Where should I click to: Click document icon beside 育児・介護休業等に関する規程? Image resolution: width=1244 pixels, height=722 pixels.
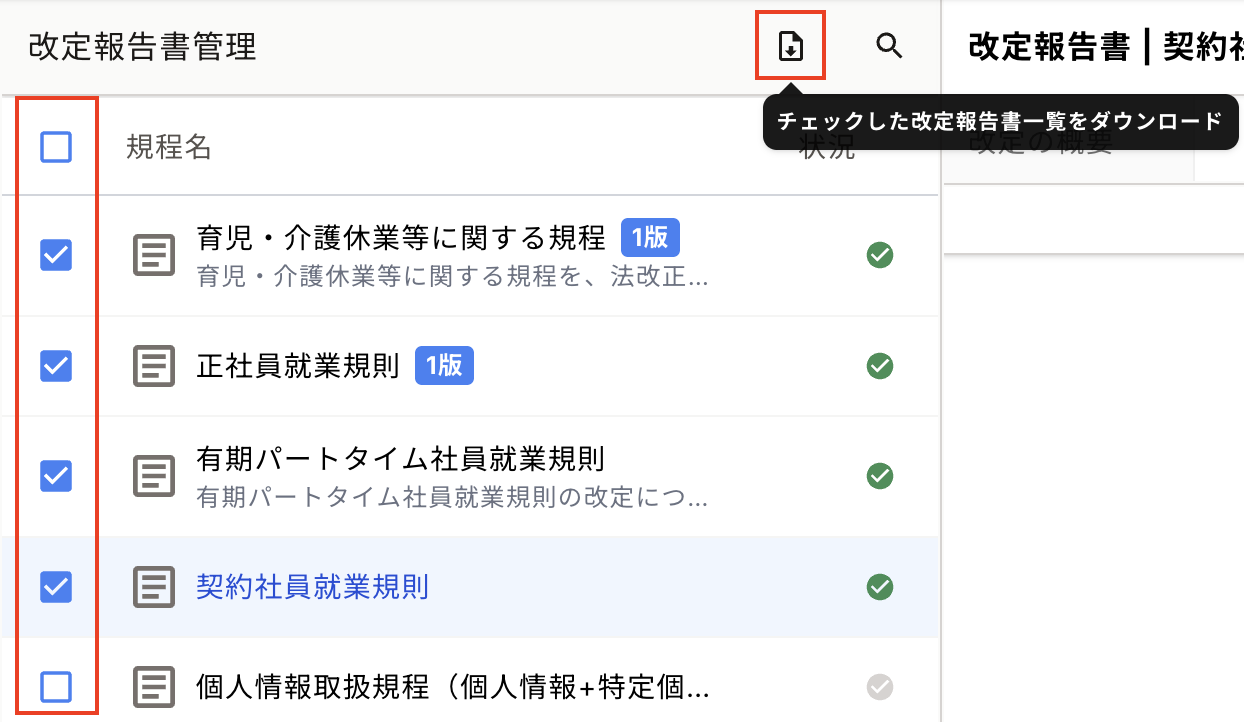(x=154, y=256)
